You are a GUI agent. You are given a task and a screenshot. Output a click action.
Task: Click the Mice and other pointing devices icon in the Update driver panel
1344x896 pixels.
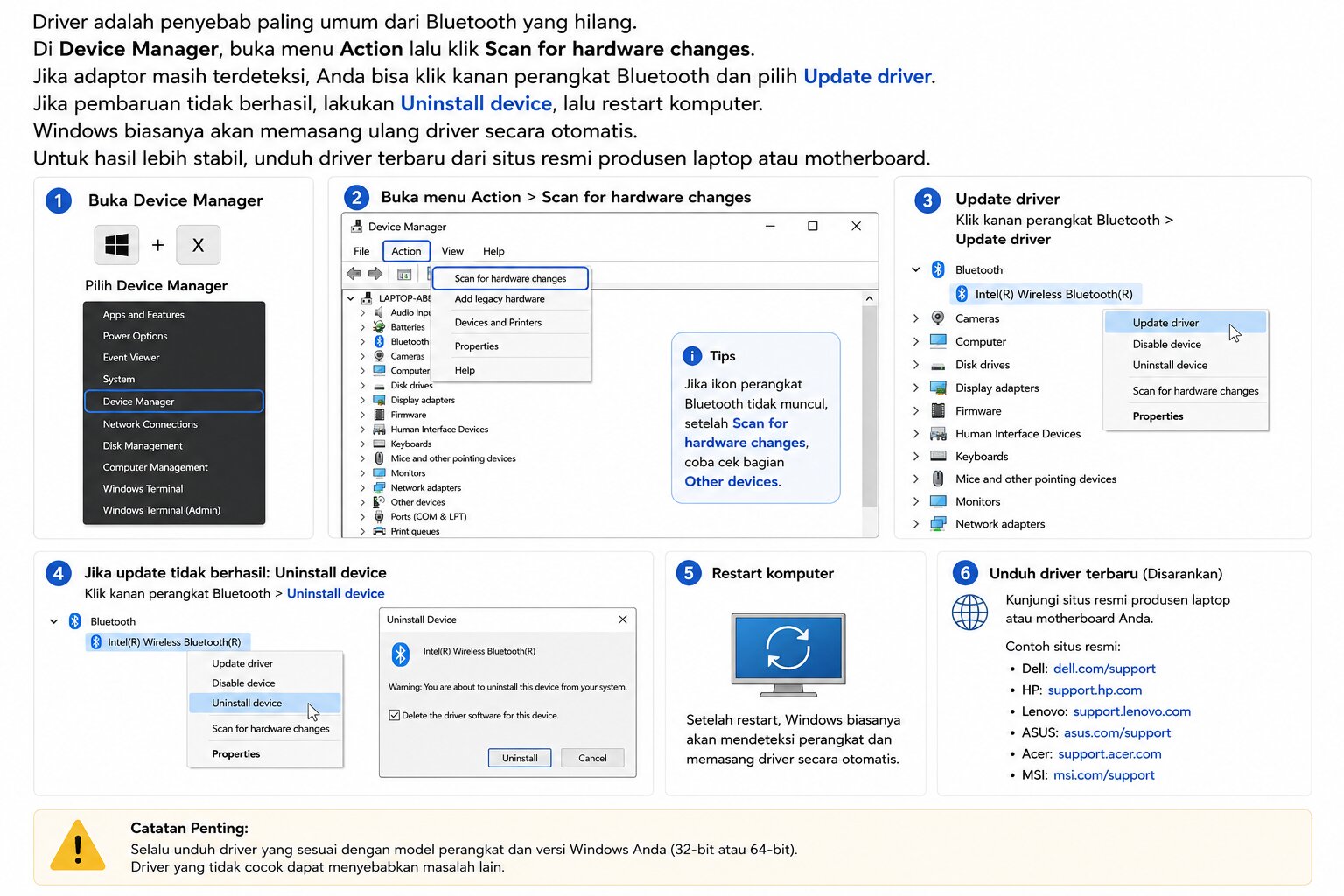[x=938, y=479]
